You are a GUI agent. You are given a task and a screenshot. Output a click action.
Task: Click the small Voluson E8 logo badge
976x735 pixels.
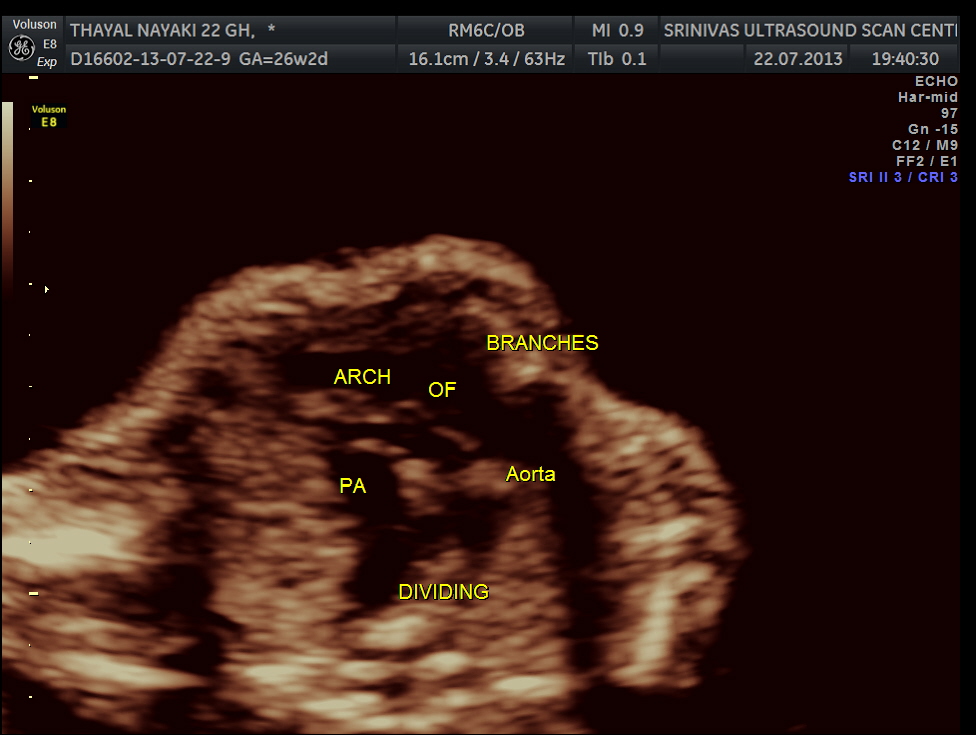[50, 115]
